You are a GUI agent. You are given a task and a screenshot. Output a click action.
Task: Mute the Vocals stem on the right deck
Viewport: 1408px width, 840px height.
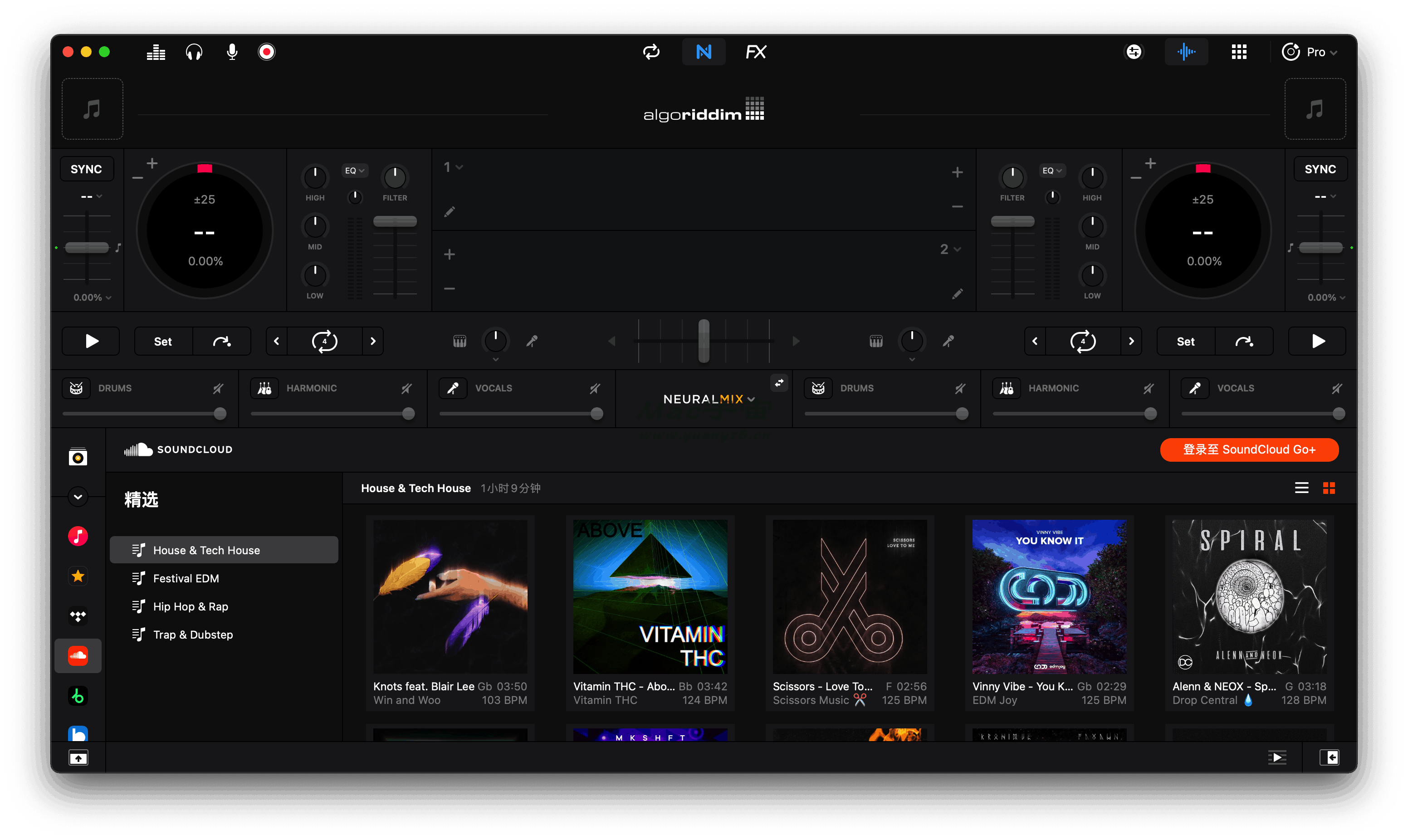tap(1337, 388)
